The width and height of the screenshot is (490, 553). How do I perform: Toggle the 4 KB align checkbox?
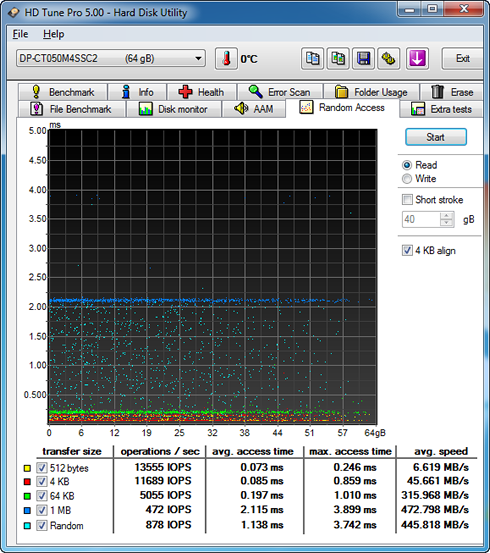click(407, 250)
